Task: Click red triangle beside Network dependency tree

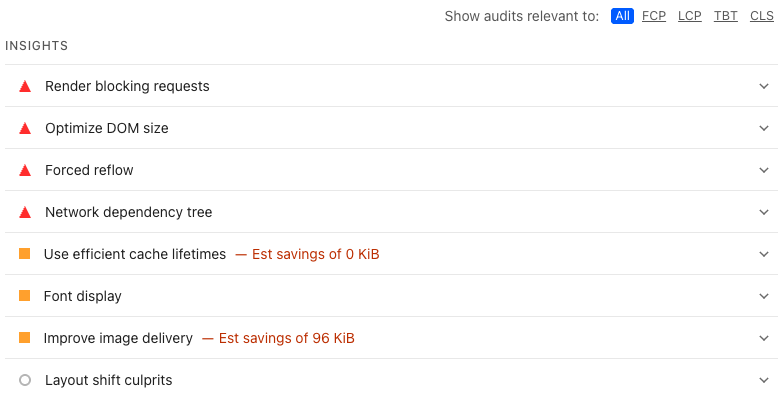Action: pos(25,212)
